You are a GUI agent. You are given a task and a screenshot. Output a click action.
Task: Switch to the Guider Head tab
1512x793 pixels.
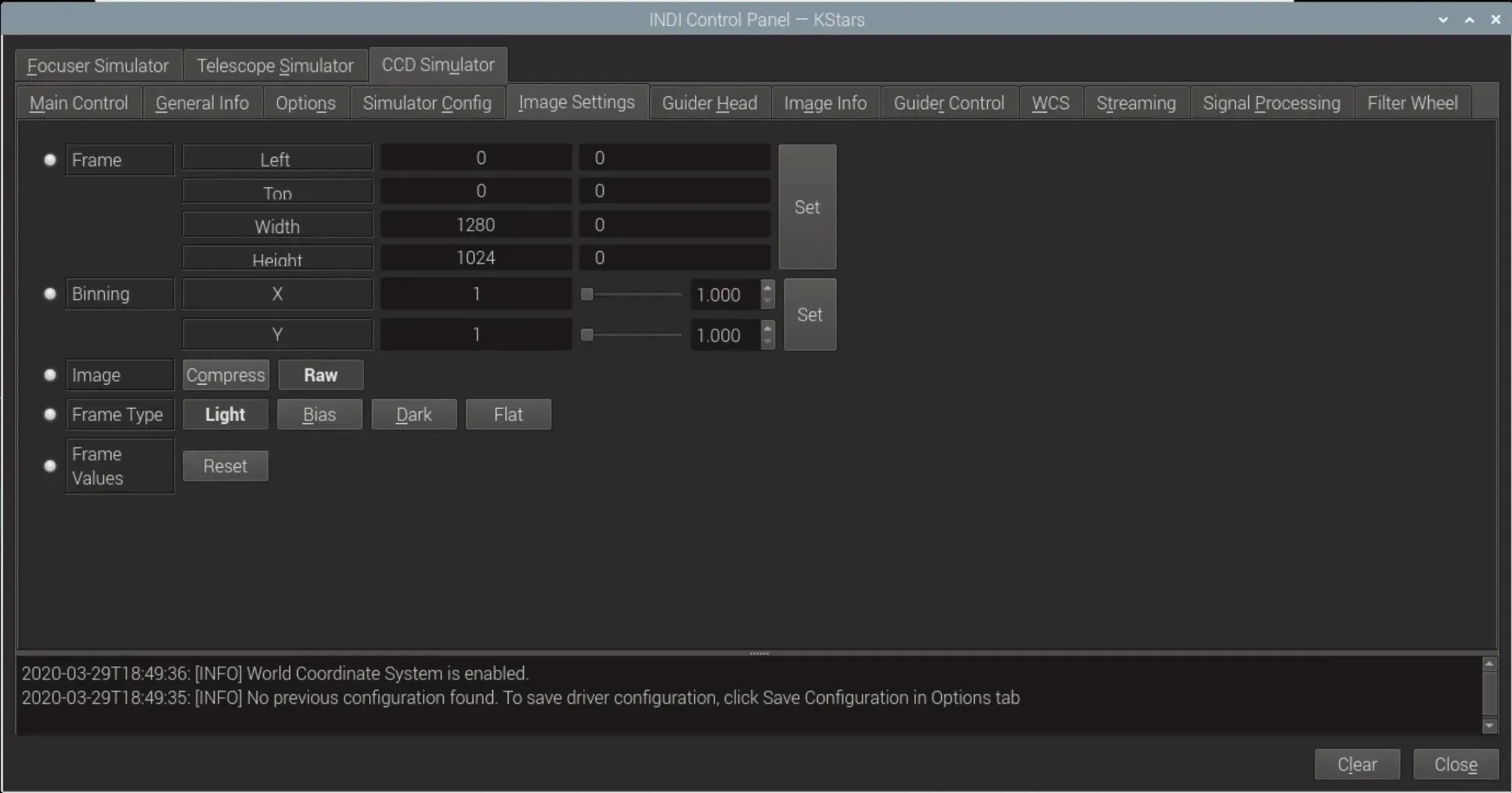pos(708,103)
